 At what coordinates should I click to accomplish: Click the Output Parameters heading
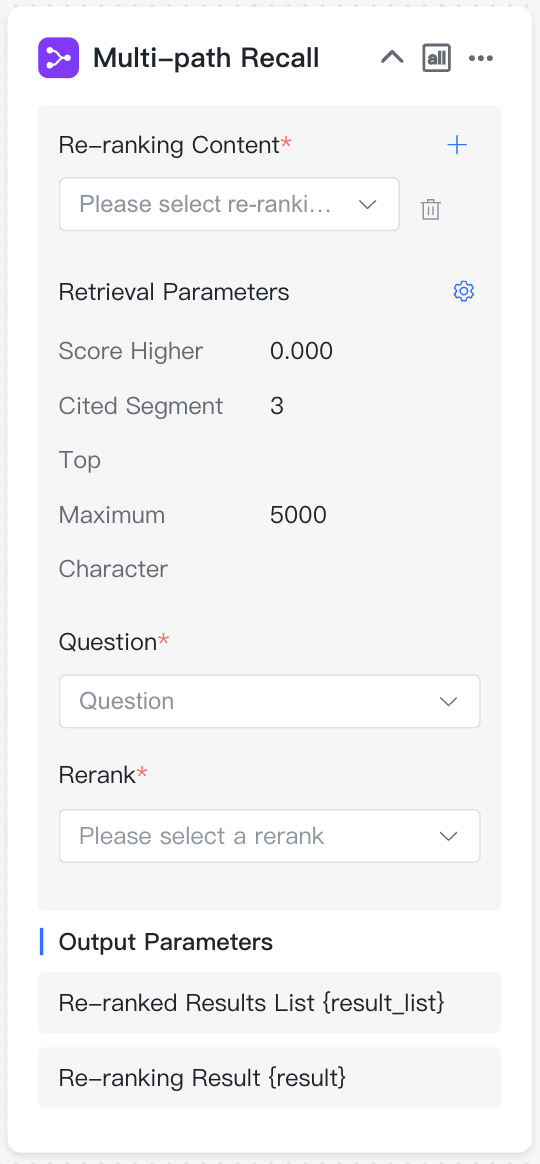click(x=166, y=942)
